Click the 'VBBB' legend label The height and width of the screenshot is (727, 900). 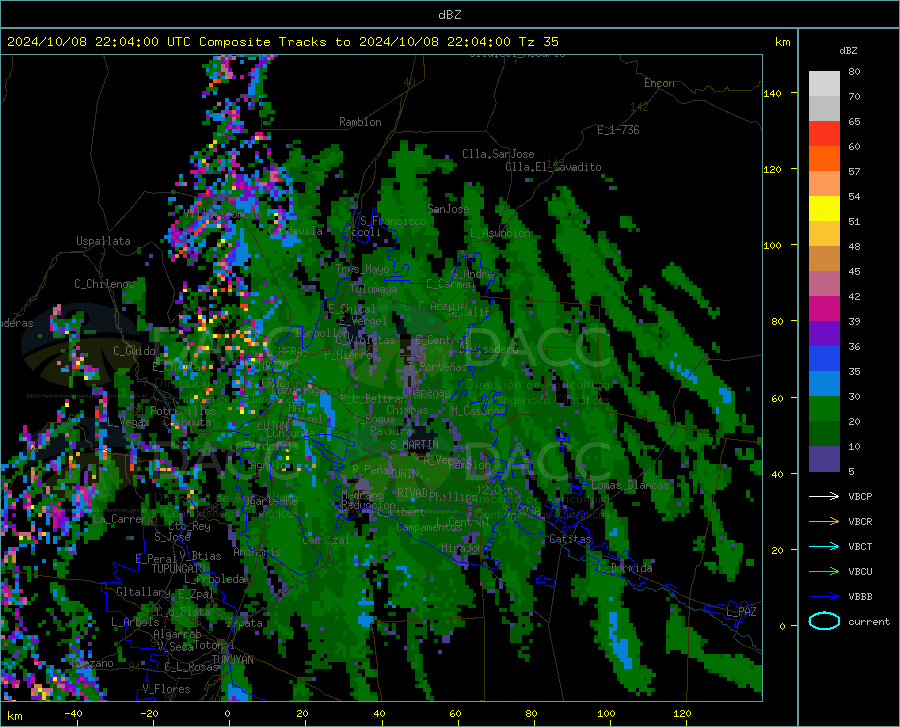click(860, 597)
